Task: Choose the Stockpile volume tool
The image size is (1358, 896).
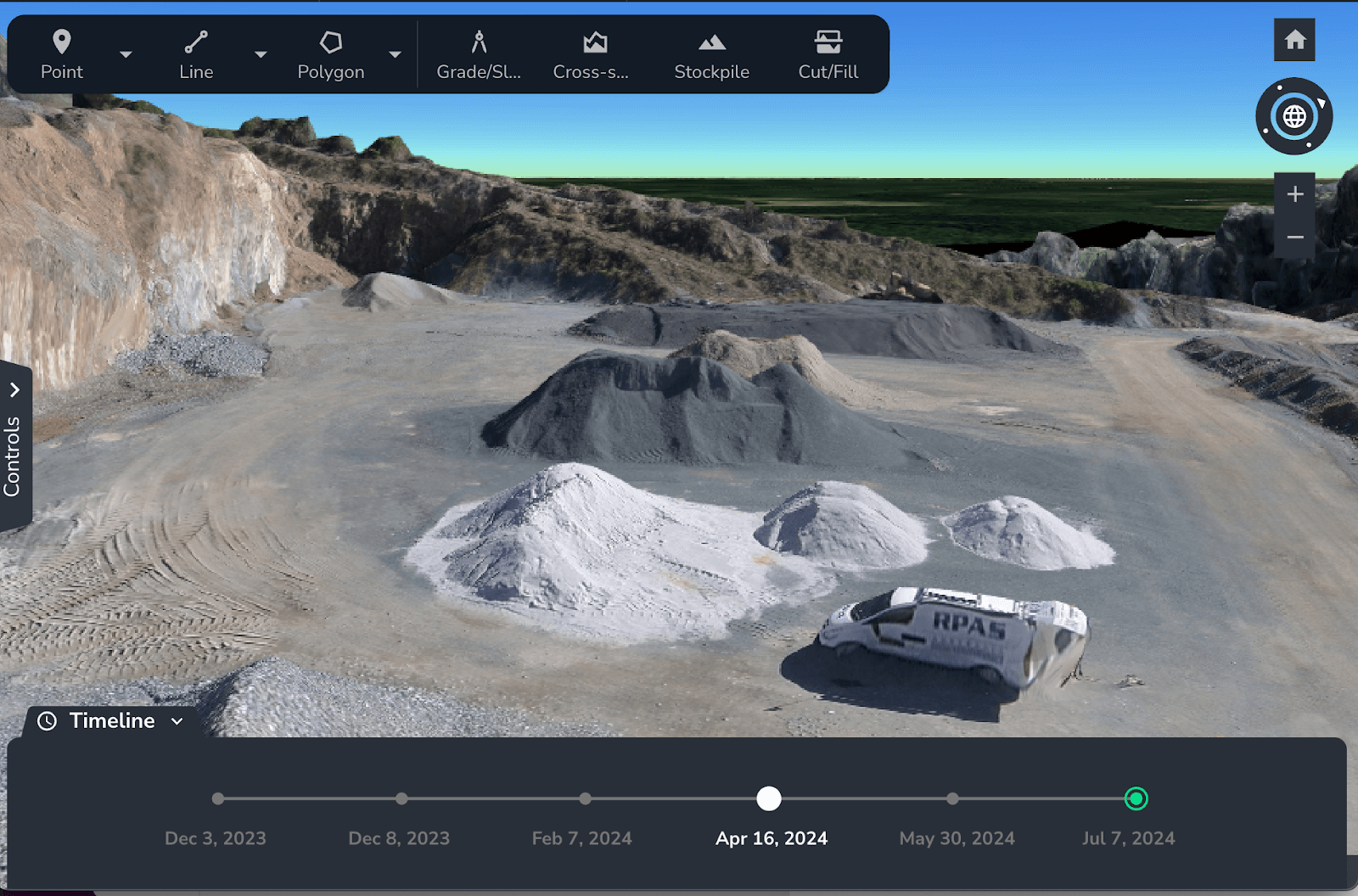Action: pyautogui.click(x=711, y=54)
